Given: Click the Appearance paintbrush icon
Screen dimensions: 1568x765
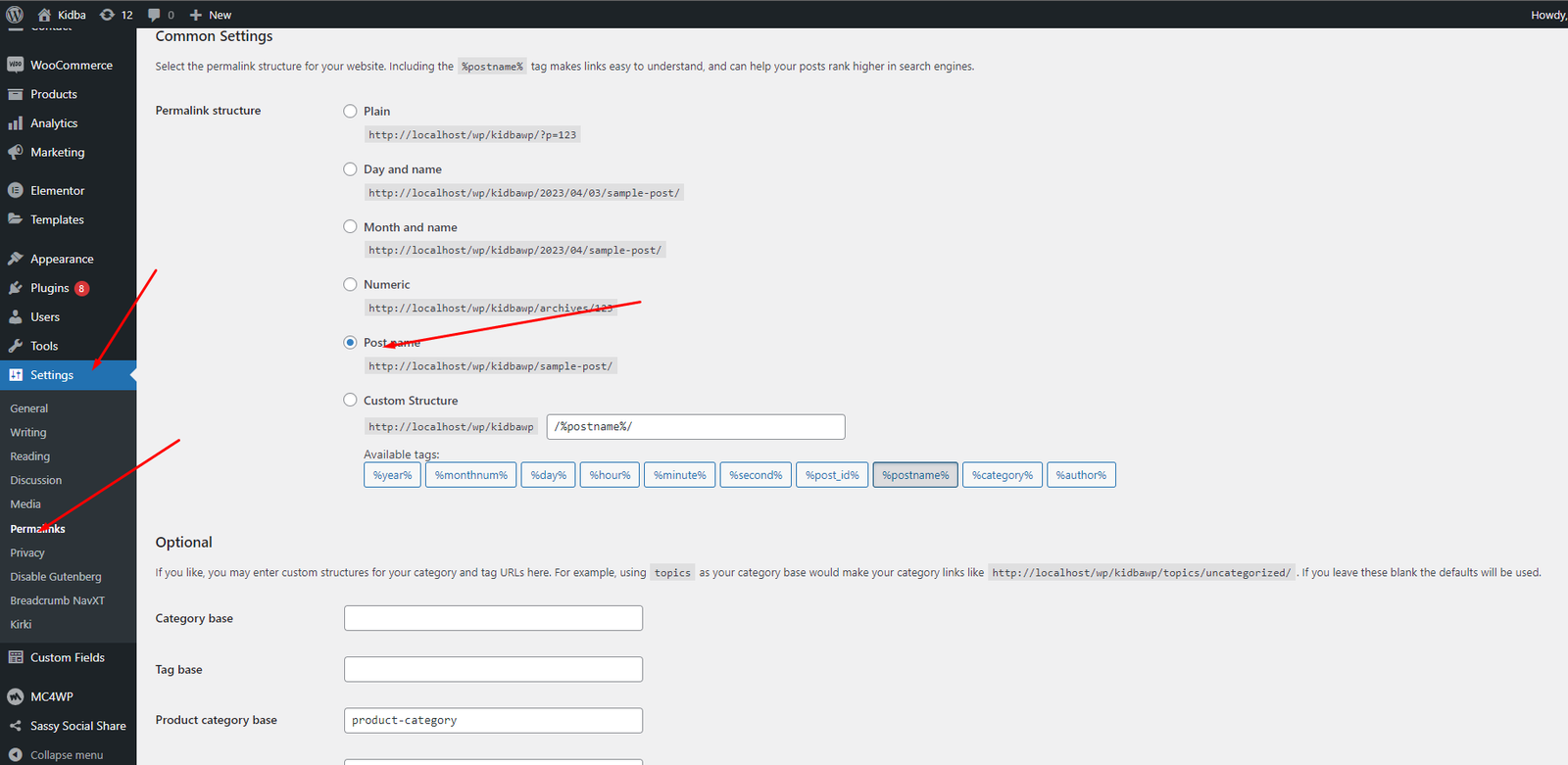Looking at the screenshot, I should pos(15,259).
